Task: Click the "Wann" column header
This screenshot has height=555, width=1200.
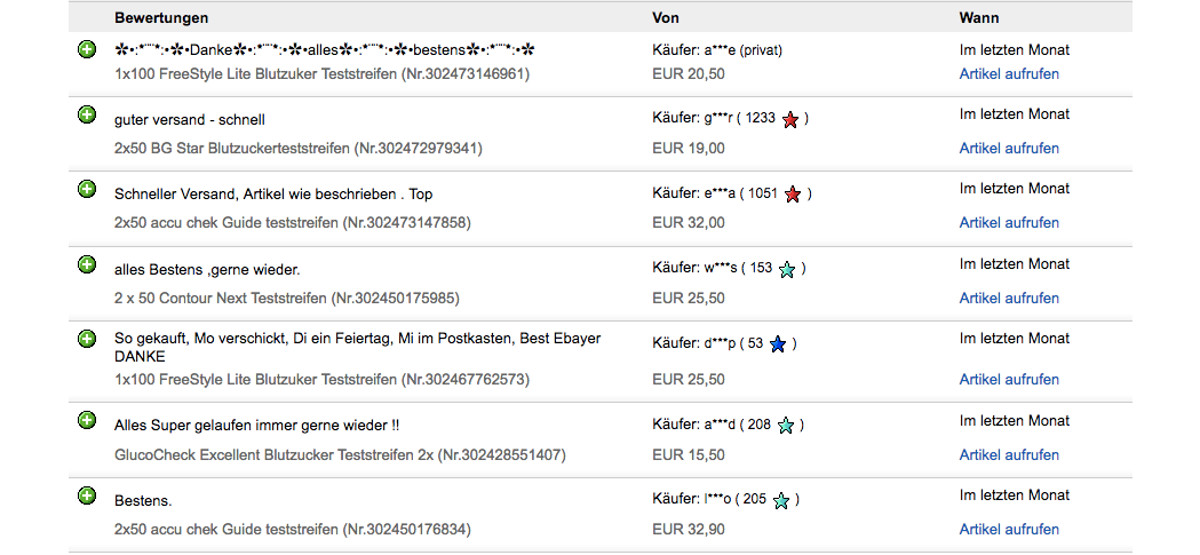Action: (979, 18)
